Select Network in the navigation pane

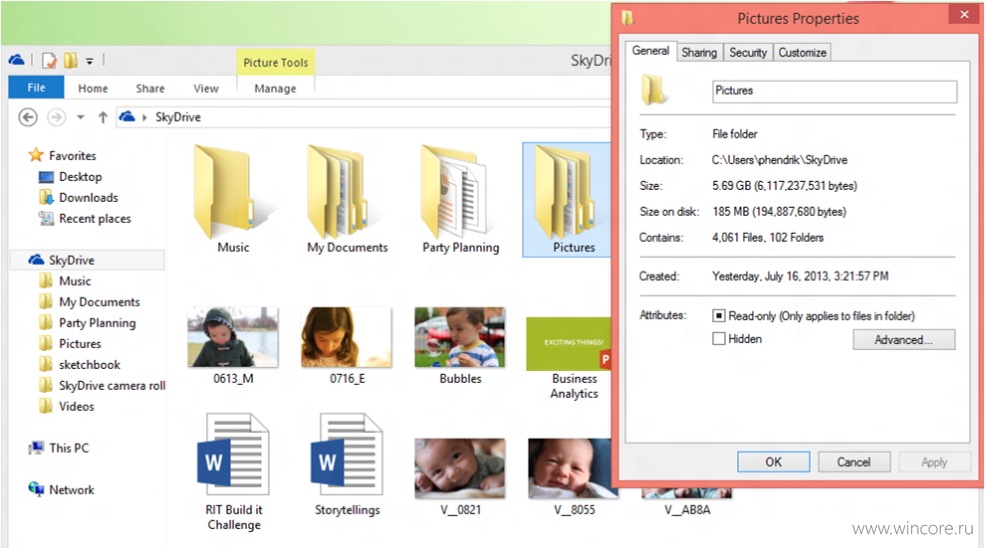click(x=62, y=489)
